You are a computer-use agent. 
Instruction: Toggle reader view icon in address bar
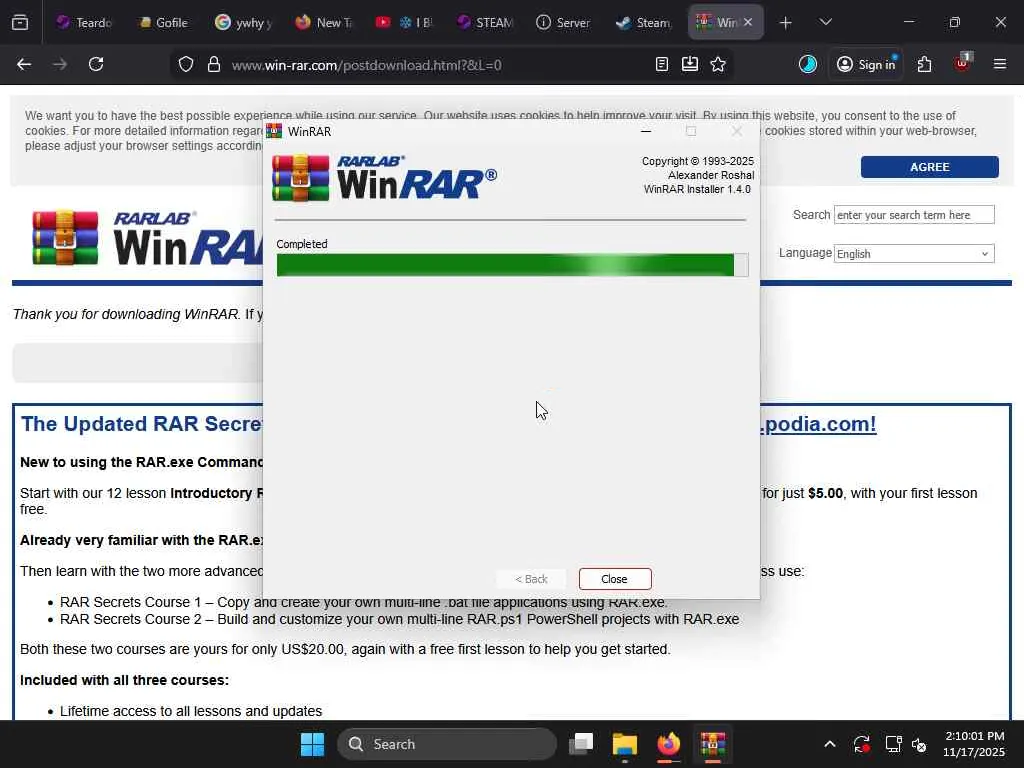[662, 64]
